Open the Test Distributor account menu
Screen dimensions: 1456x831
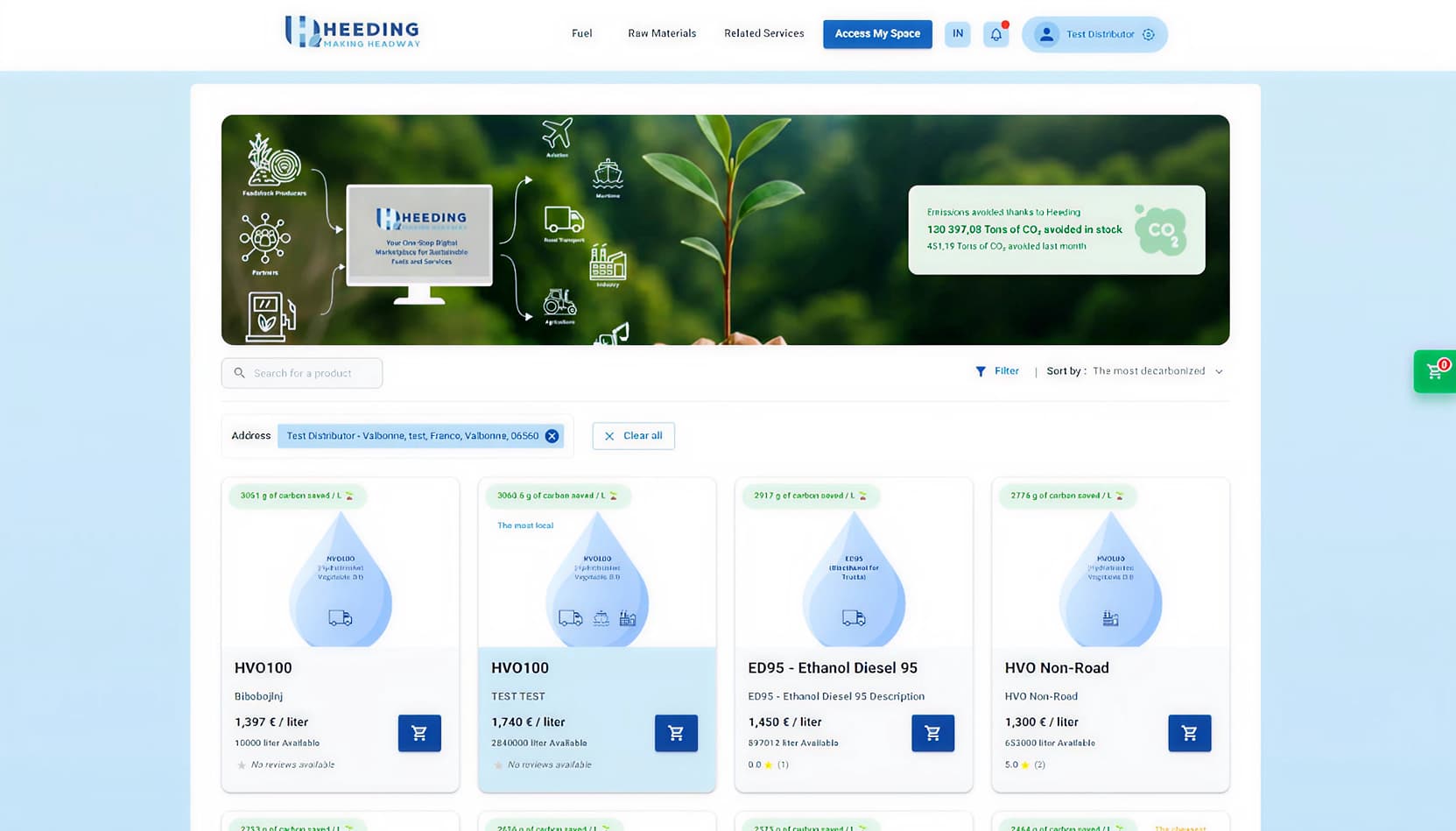coord(1094,34)
